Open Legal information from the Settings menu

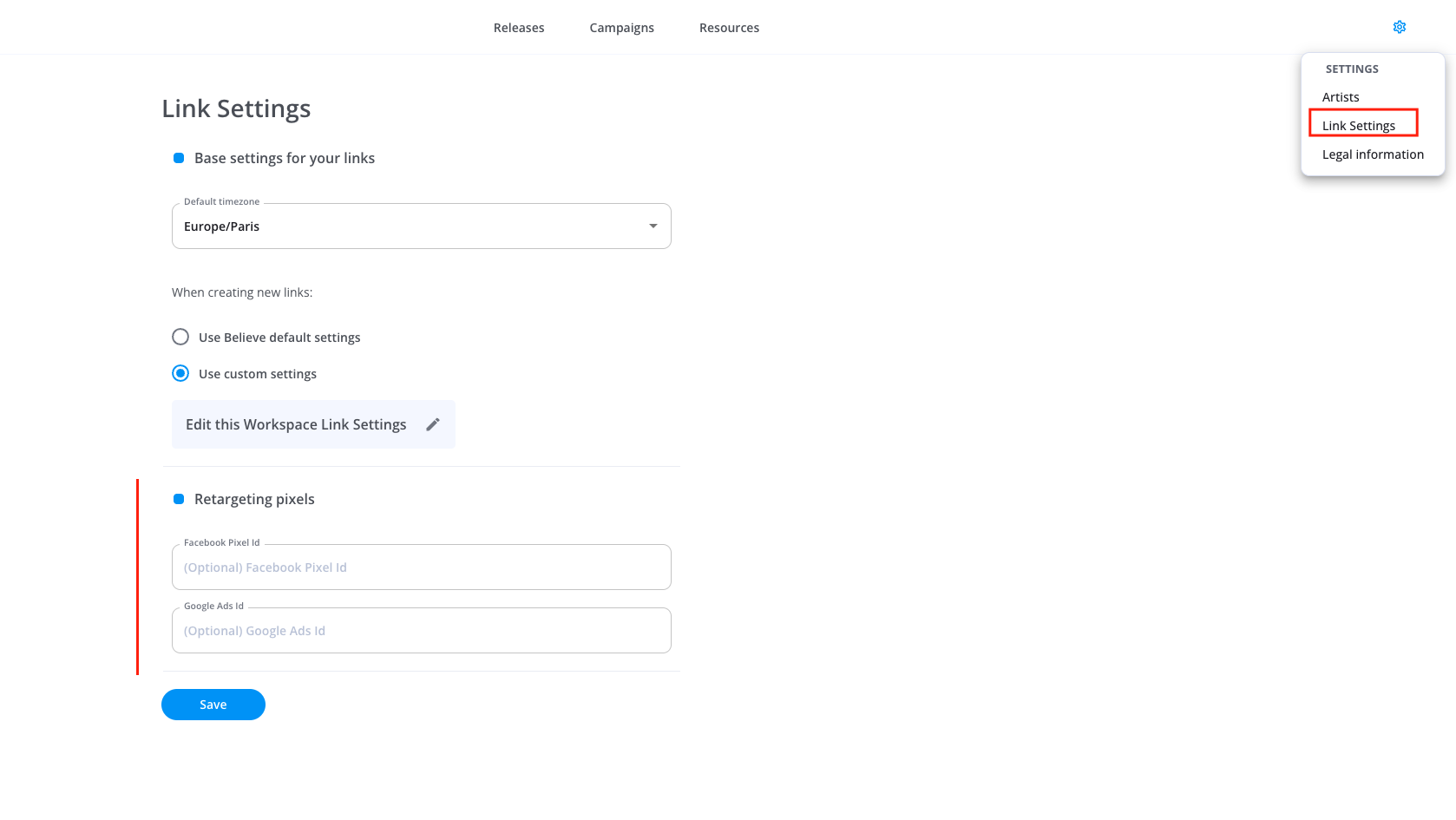point(1373,154)
